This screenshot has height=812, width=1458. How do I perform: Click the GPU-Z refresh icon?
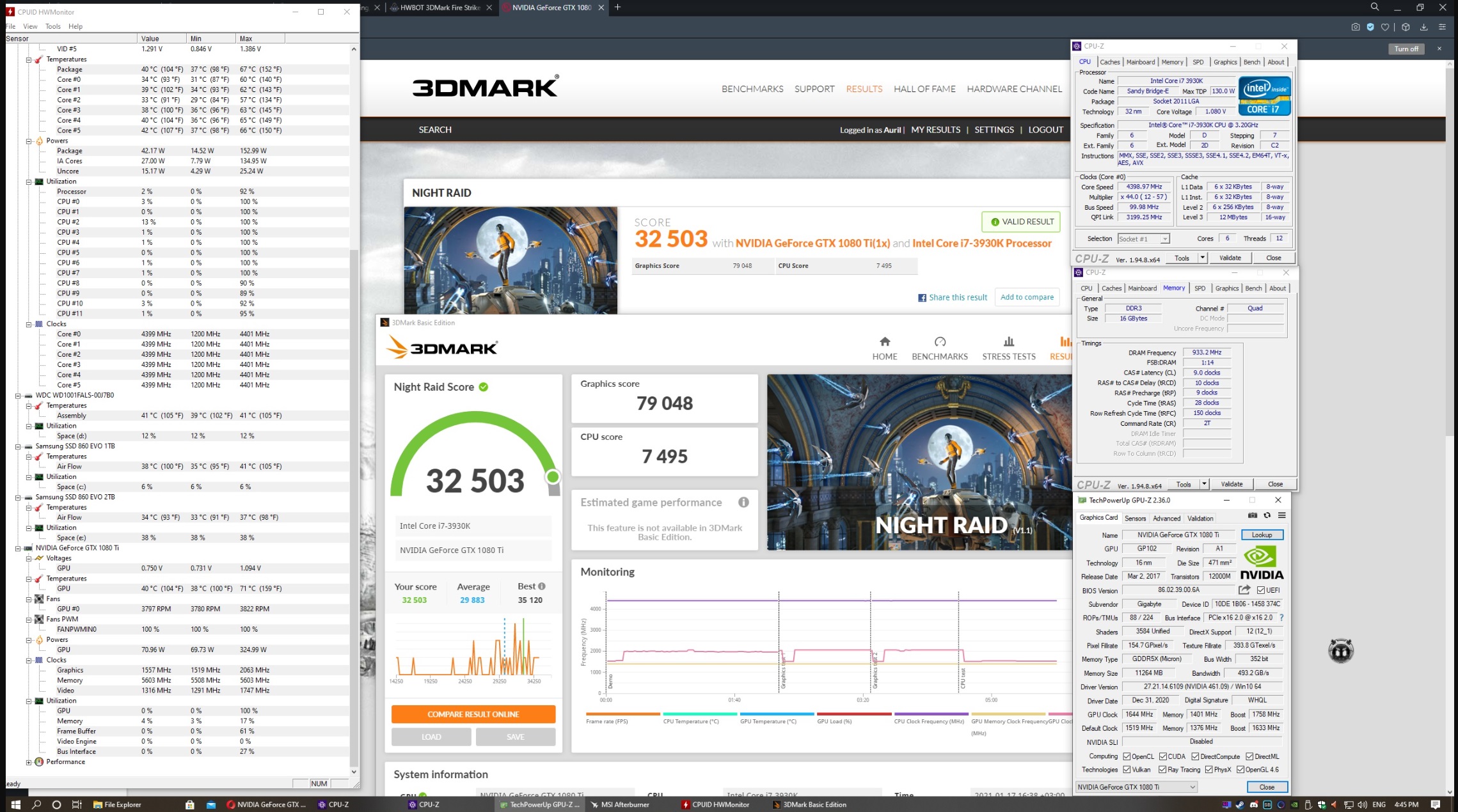tap(1267, 515)
